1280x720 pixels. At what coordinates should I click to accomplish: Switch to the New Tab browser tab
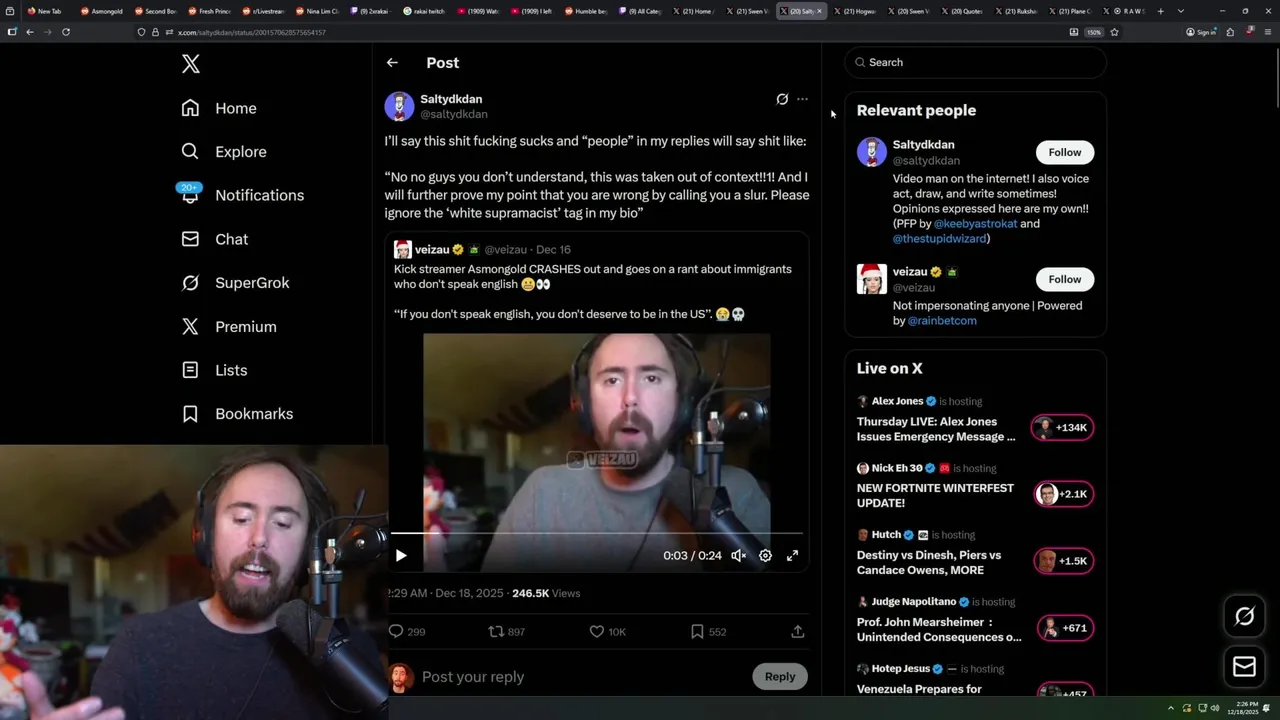(x=46, y=11)
